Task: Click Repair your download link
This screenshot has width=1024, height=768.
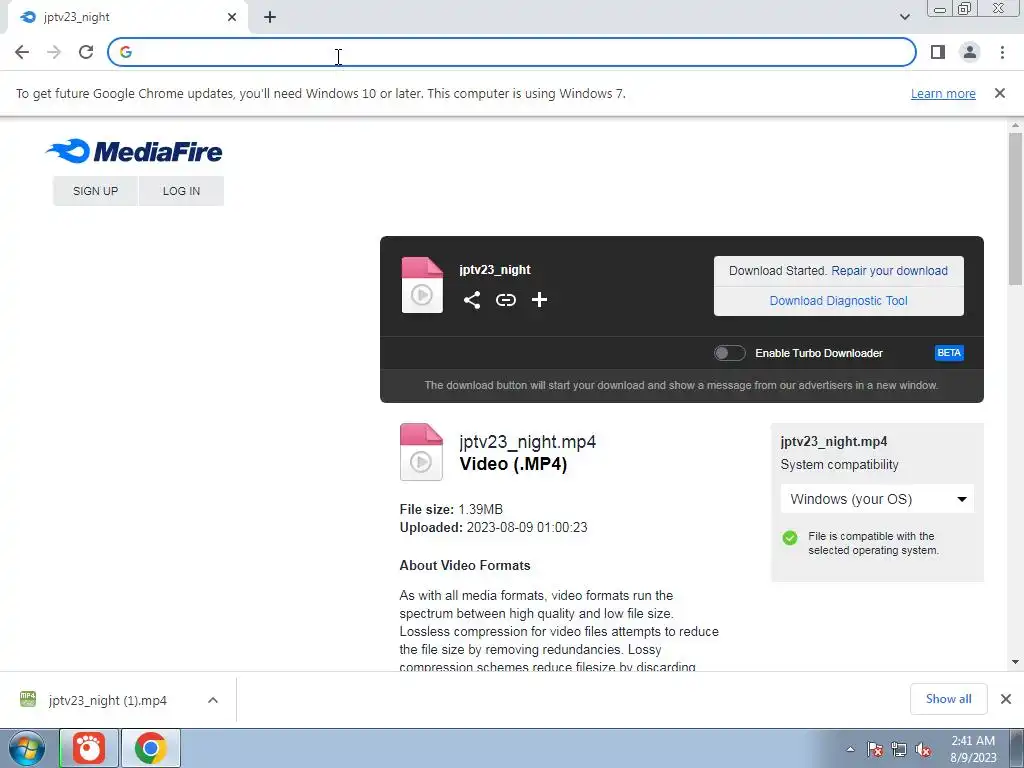Action: [889, 271]
